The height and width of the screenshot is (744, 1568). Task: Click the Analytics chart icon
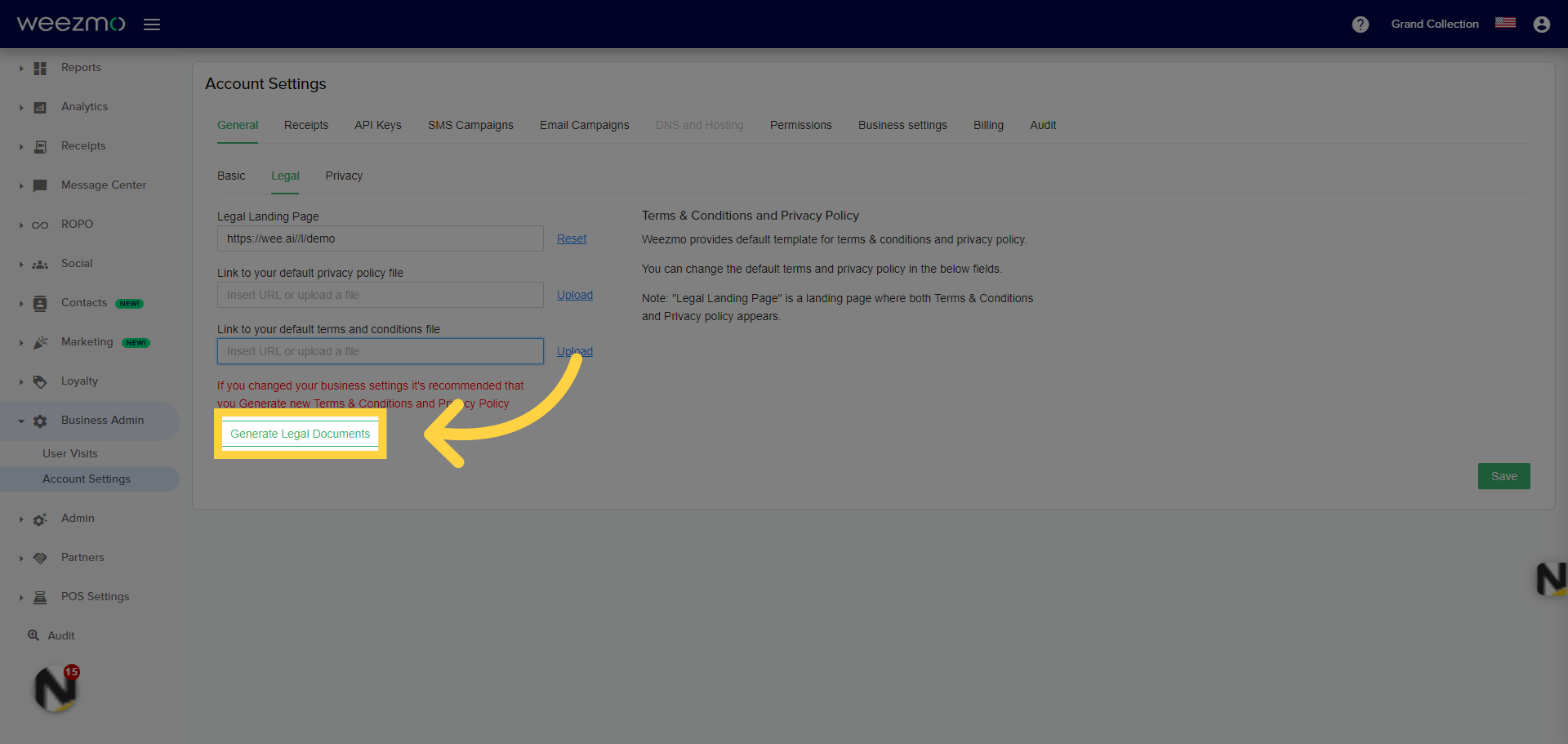coord(40,108)
